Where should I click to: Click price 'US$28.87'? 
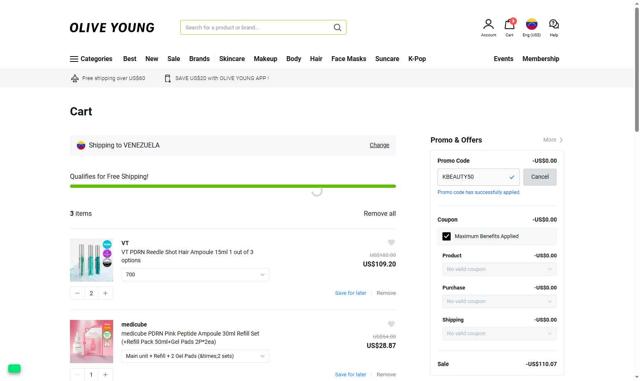[381, 345]
